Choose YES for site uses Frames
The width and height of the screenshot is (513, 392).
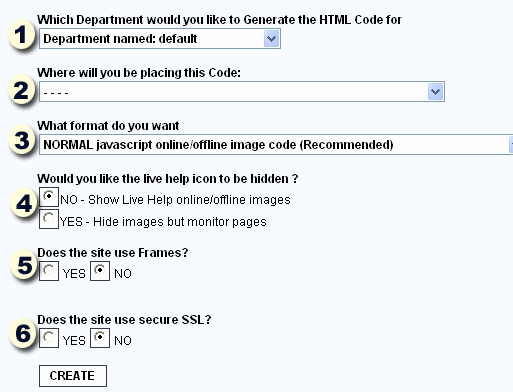(x=49, y=271)
